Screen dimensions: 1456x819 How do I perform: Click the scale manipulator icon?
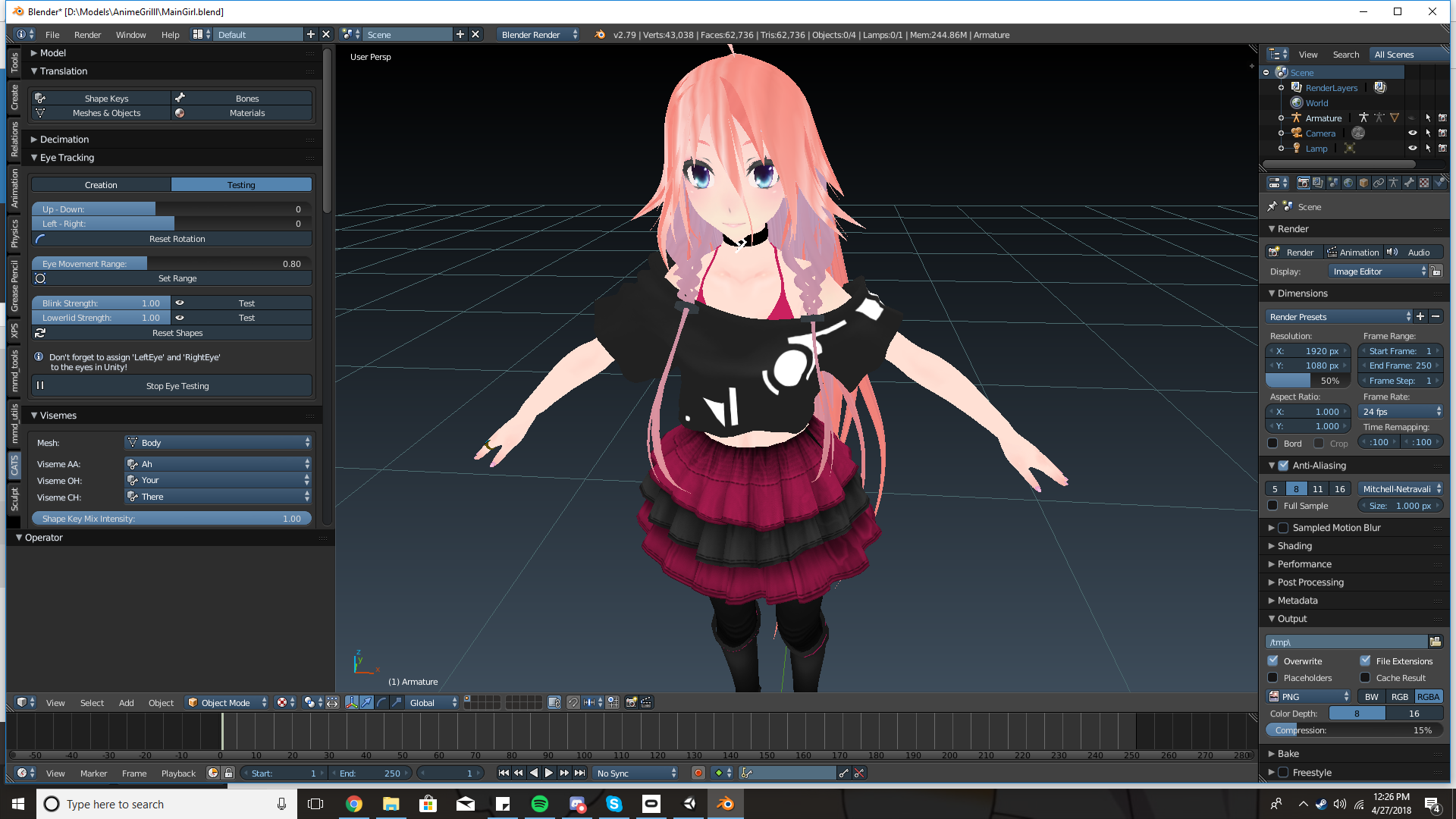click(397, 702)
